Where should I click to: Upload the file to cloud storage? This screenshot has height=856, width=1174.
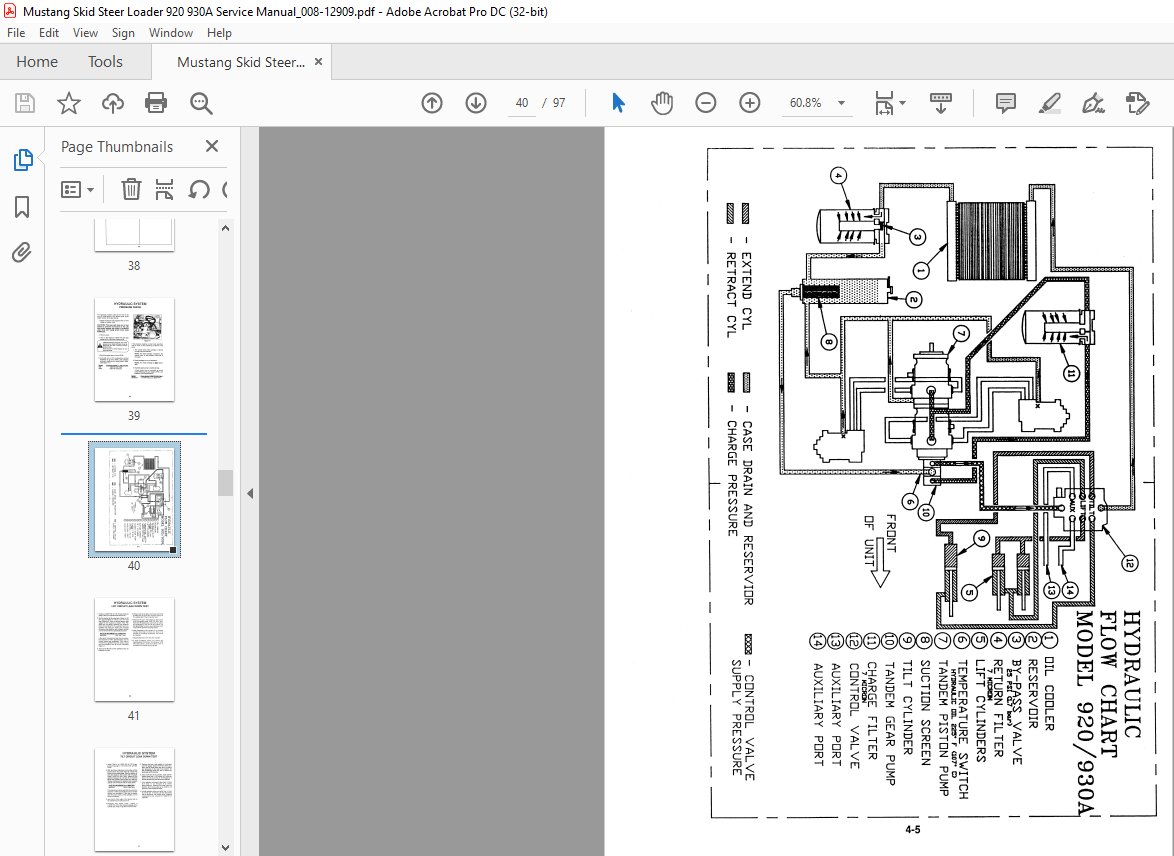pos(112,103)
